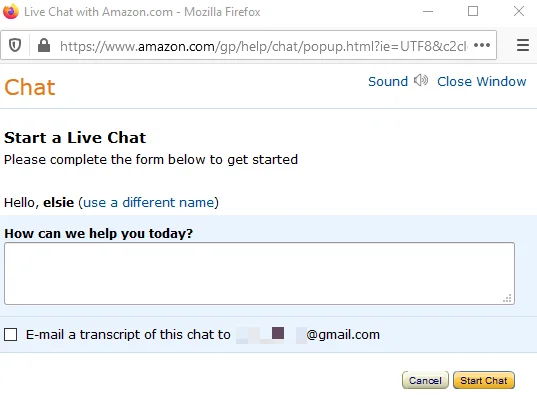Screen dimensions: 537x412
Task: Click the Cancel button
Action: [425, 380]
